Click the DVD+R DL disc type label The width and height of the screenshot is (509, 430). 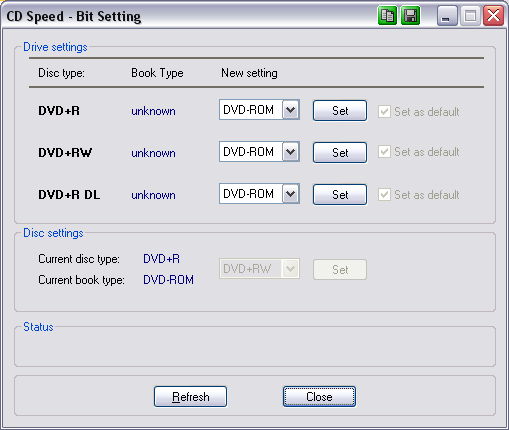point(69,195)
